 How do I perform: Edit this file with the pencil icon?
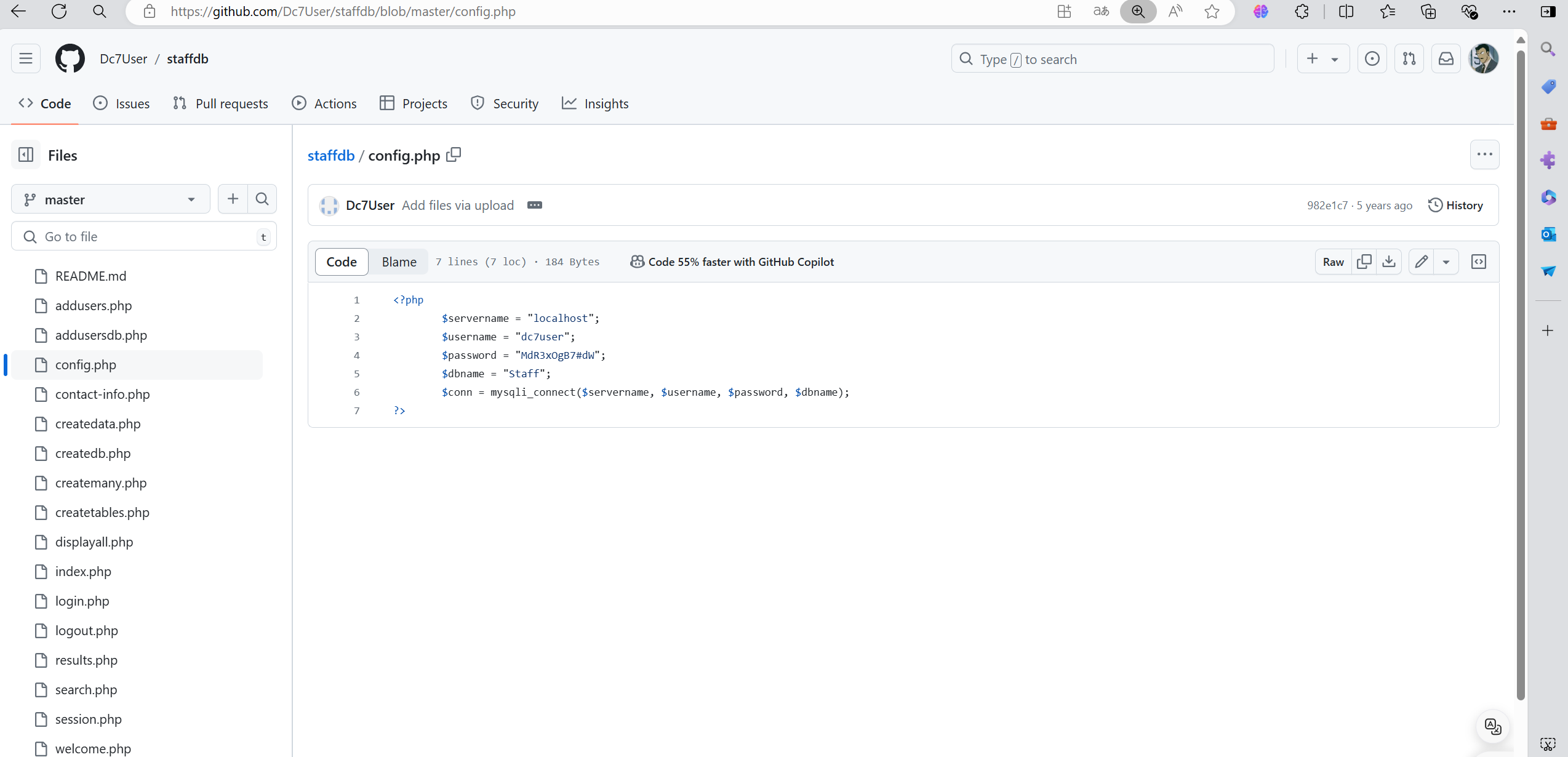tap(1421, 262)
